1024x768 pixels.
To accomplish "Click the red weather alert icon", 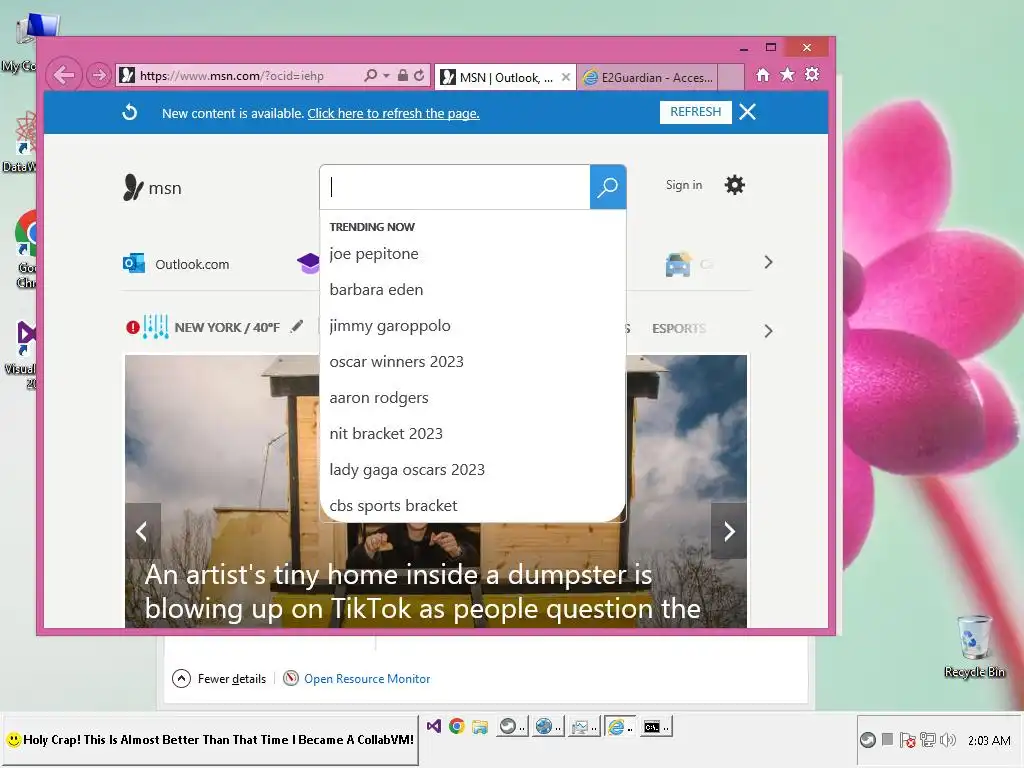I will click(133, 327).
